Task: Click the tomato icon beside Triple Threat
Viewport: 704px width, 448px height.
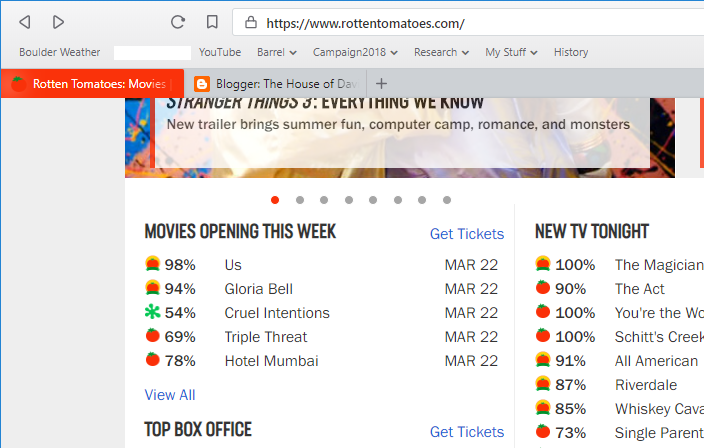Action: pos(153,335)
